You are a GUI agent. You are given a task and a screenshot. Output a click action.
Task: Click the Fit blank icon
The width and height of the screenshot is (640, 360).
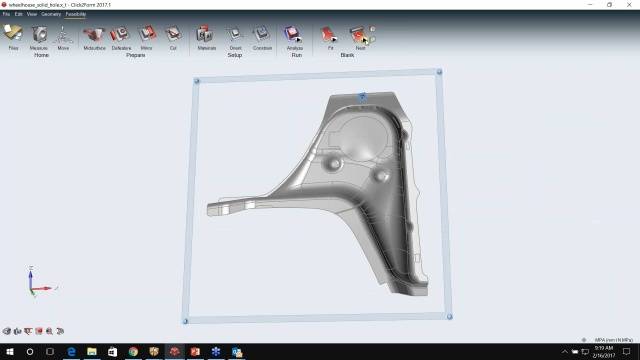point(329,34)
